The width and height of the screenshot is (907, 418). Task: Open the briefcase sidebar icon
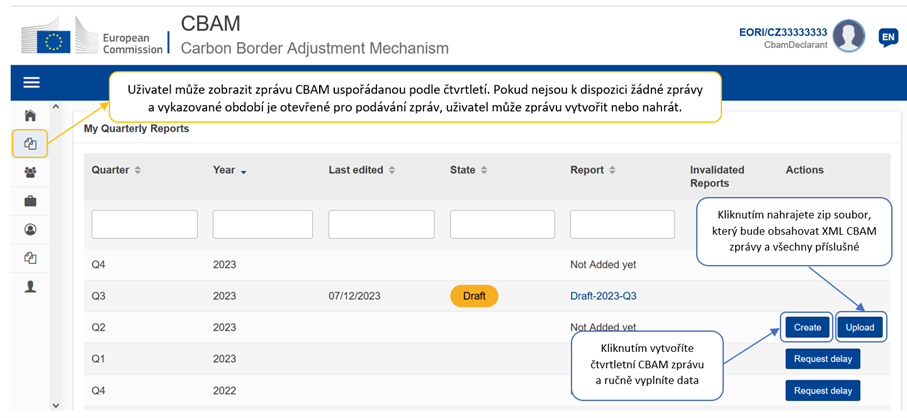click(30, 201)
